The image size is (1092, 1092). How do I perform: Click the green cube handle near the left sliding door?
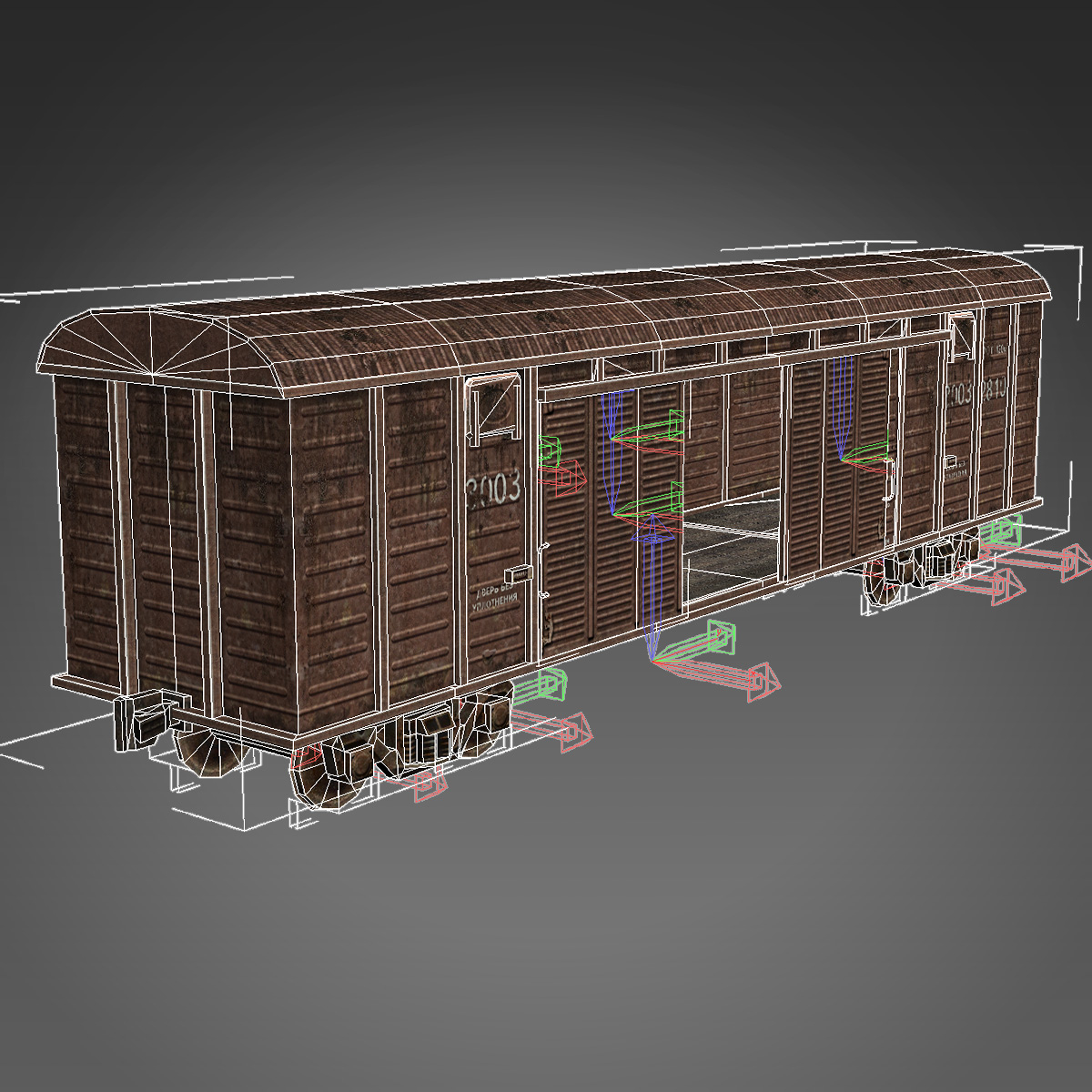pyautogui.click(x=551, y=450)
